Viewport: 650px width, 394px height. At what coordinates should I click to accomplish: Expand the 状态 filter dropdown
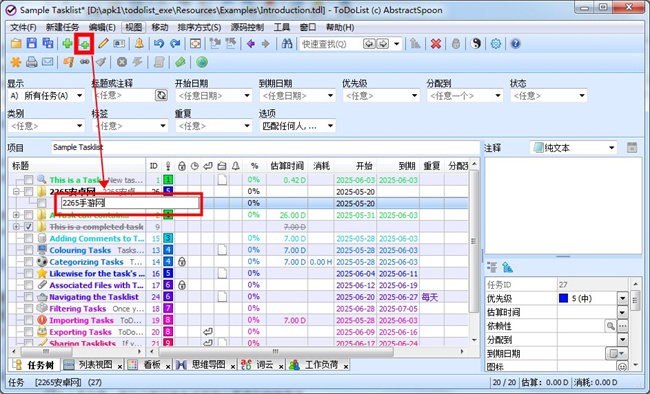[x=548, y=96]
